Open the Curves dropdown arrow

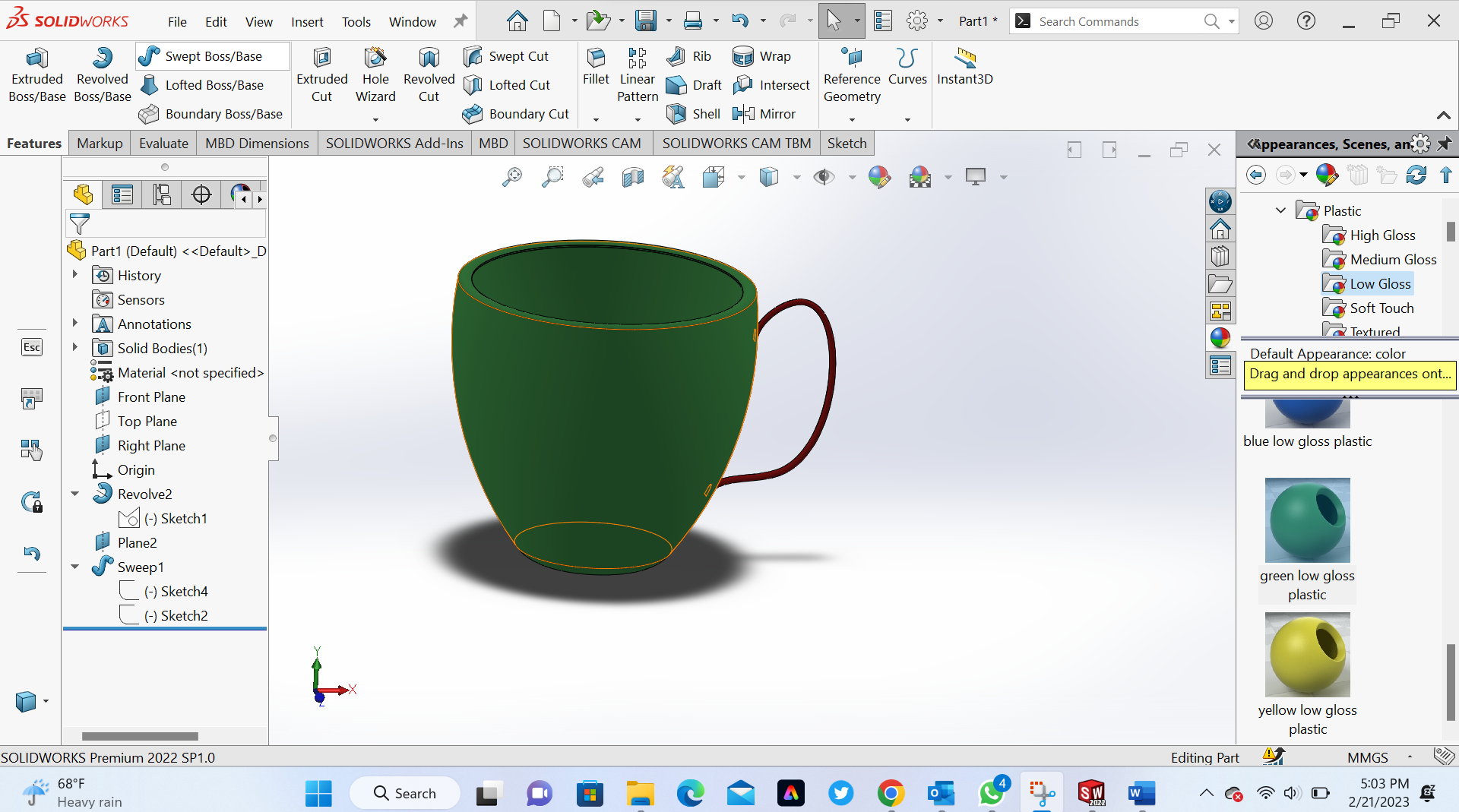pyautogui.click(x=907, y=119)
